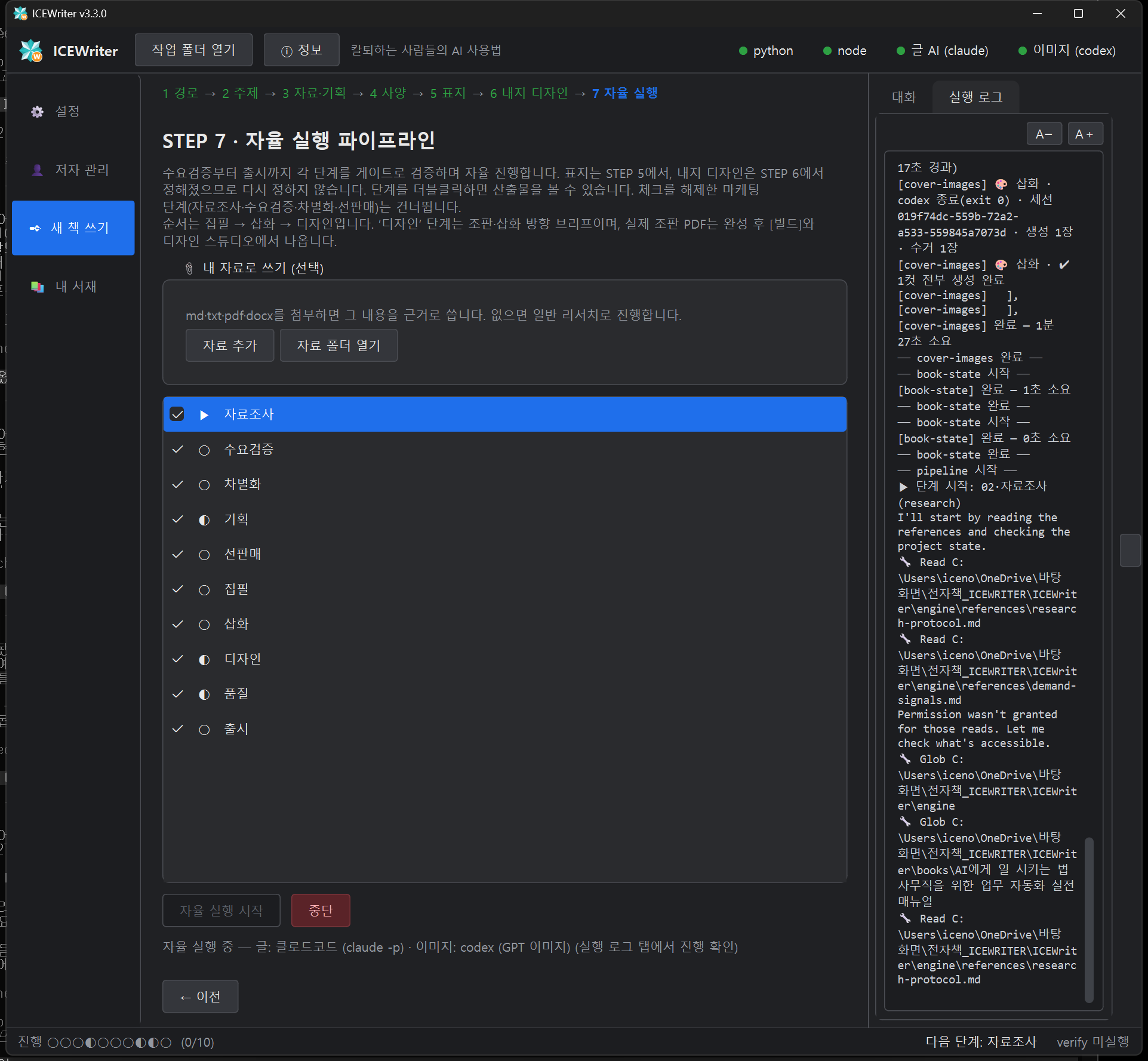Switch to the 대화 tab
This screenshot has width=1148, height=1061.
click(903, 97)
